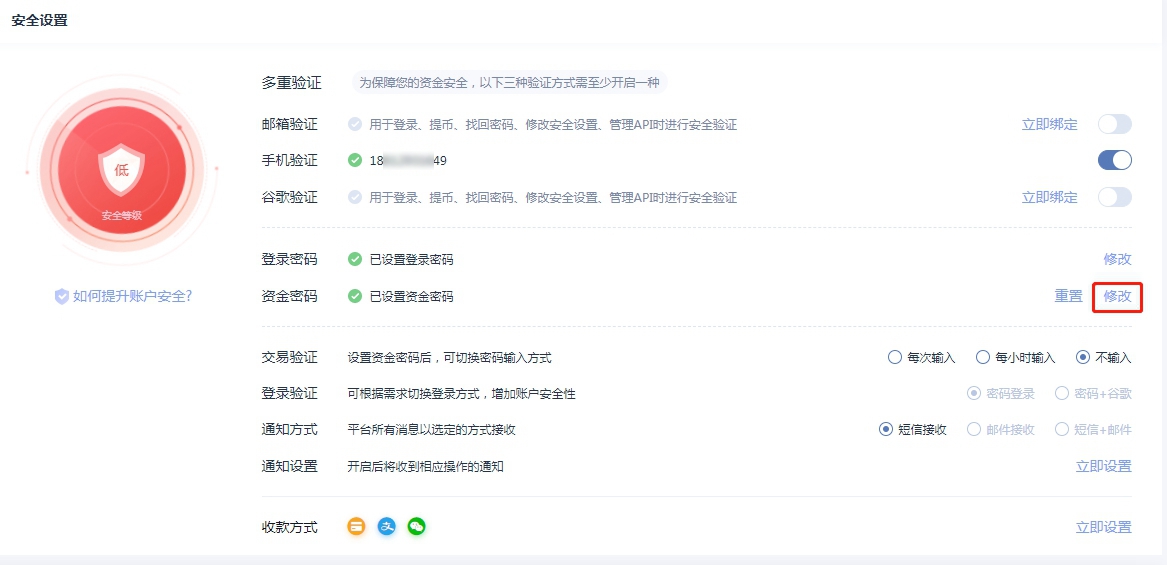1167x565 pixels.
Task: Click the green checkmark beside 已设置登录密码
Action: coord(355,259)
